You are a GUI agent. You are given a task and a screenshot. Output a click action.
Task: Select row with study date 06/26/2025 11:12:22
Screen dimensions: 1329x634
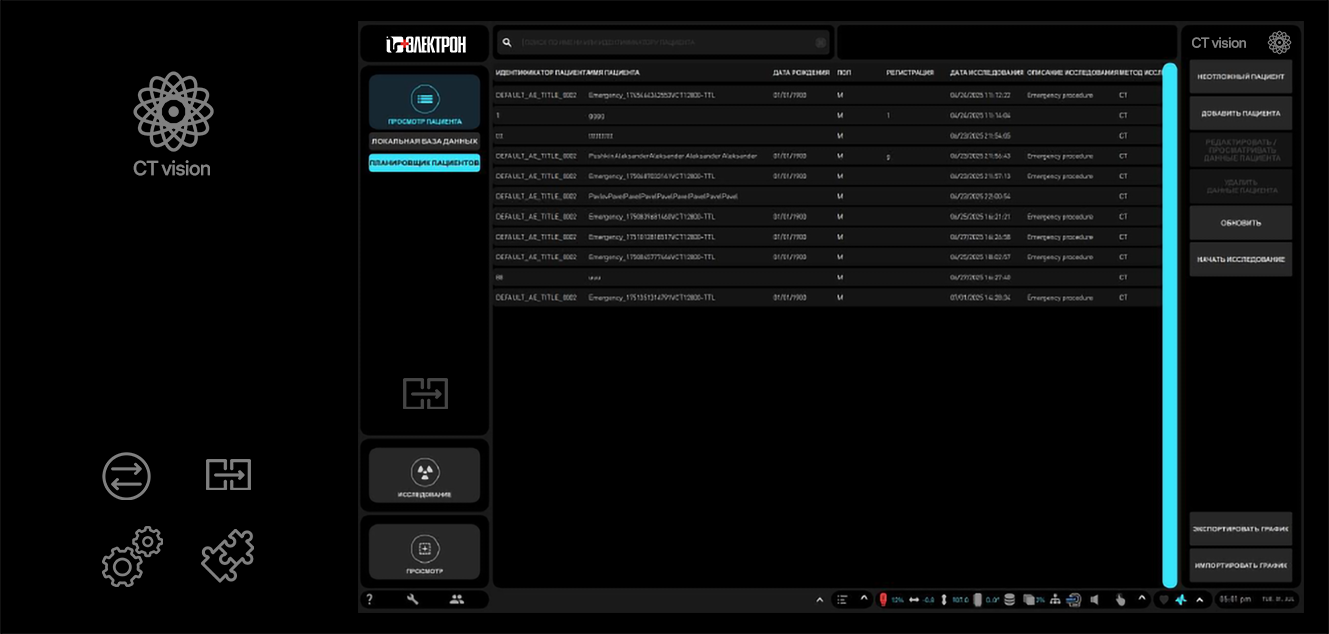pos(827,95)
